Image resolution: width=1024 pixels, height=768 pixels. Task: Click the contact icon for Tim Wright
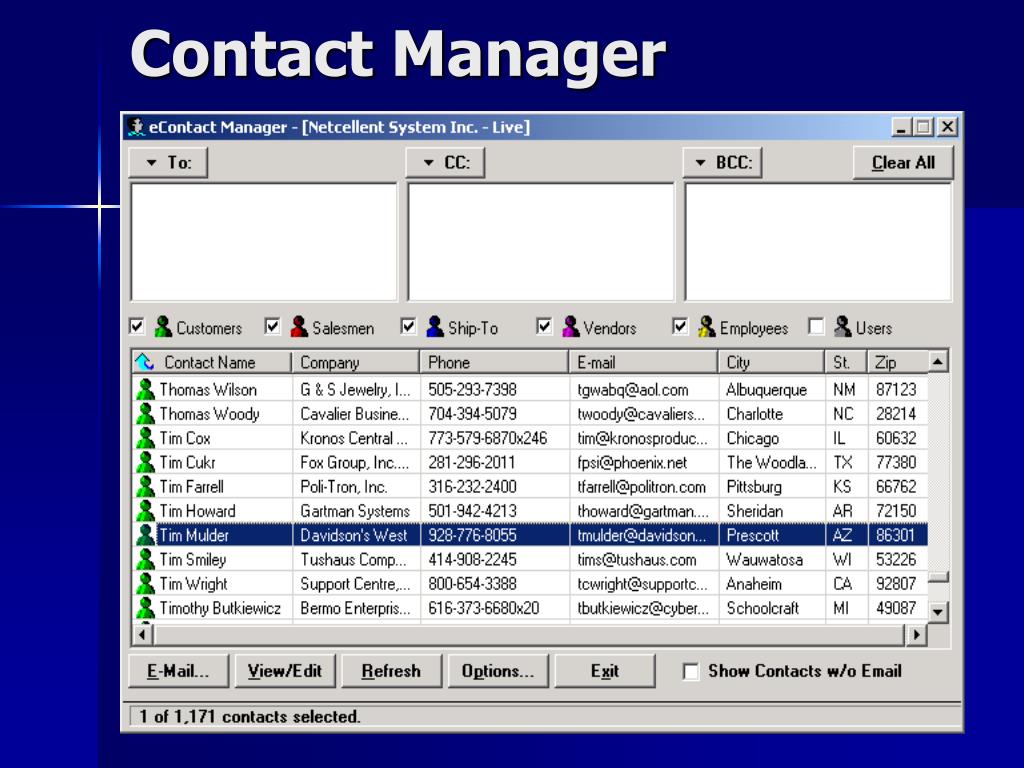point(145,584)
